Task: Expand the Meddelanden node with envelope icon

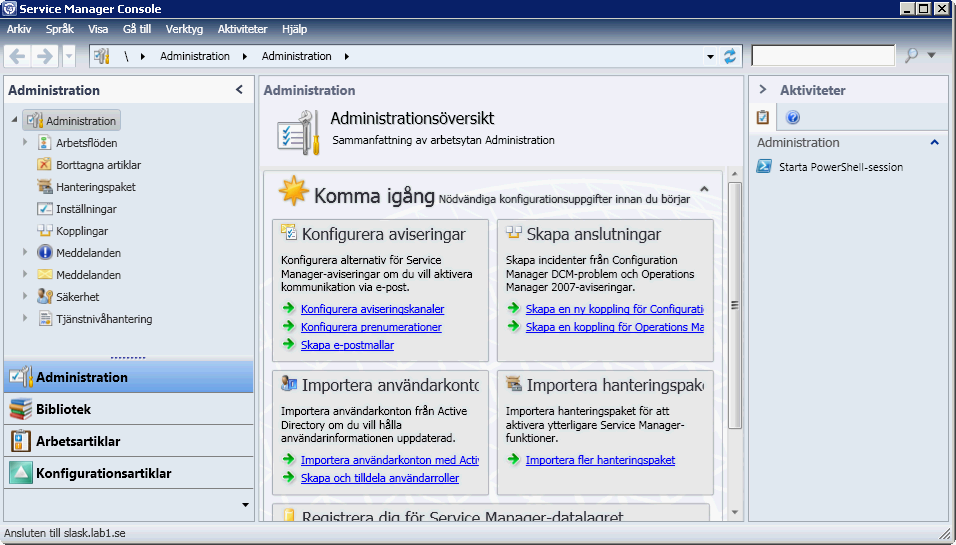Action: point(25,274)
